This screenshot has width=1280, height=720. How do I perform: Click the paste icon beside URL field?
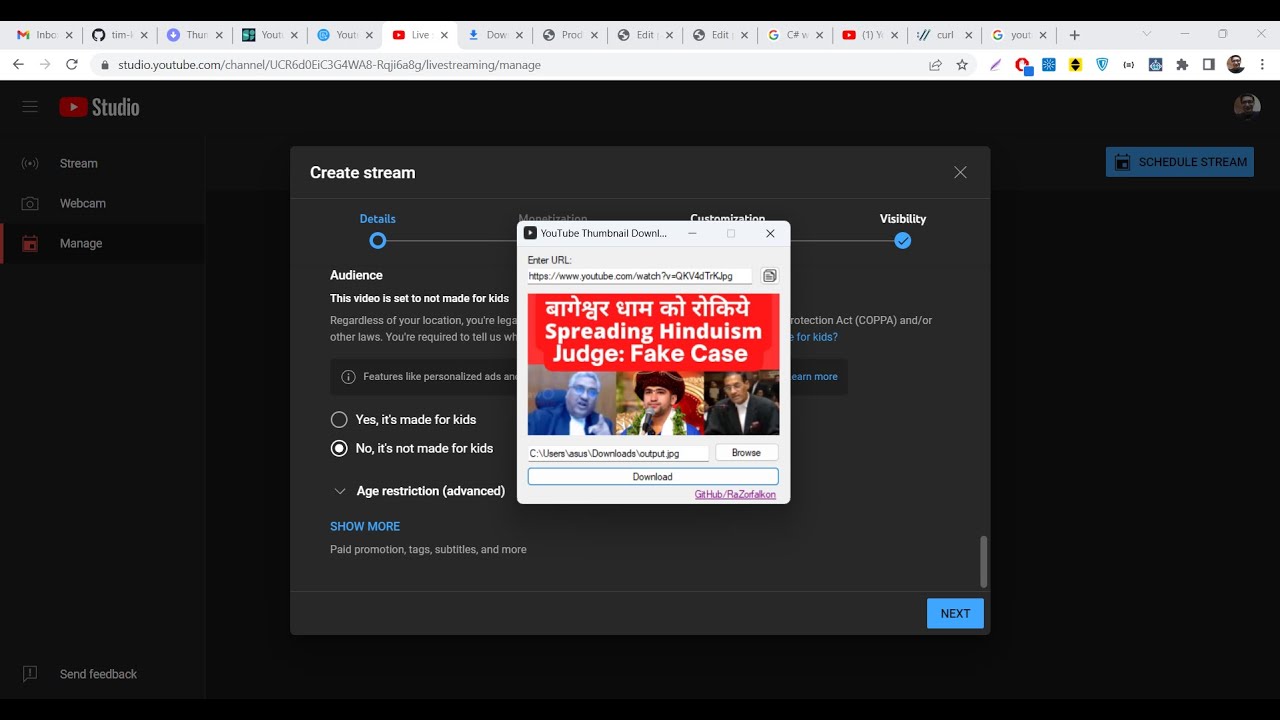click(769, 276)
